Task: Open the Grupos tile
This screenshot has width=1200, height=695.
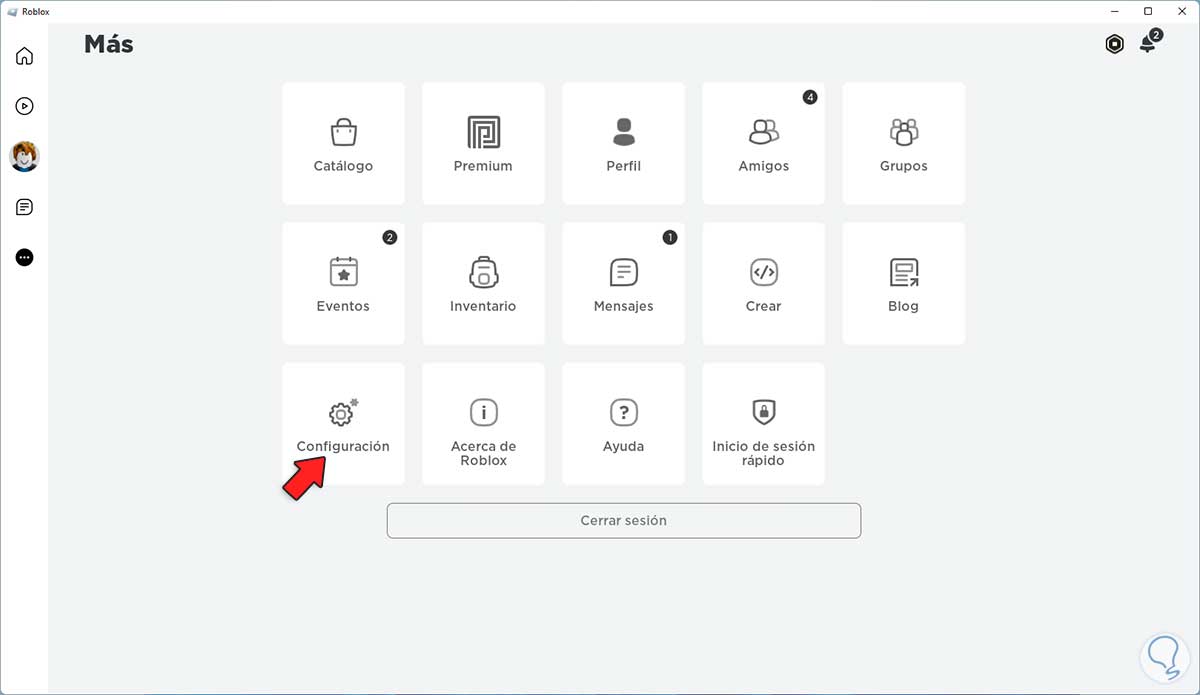Action: [903, 144]
